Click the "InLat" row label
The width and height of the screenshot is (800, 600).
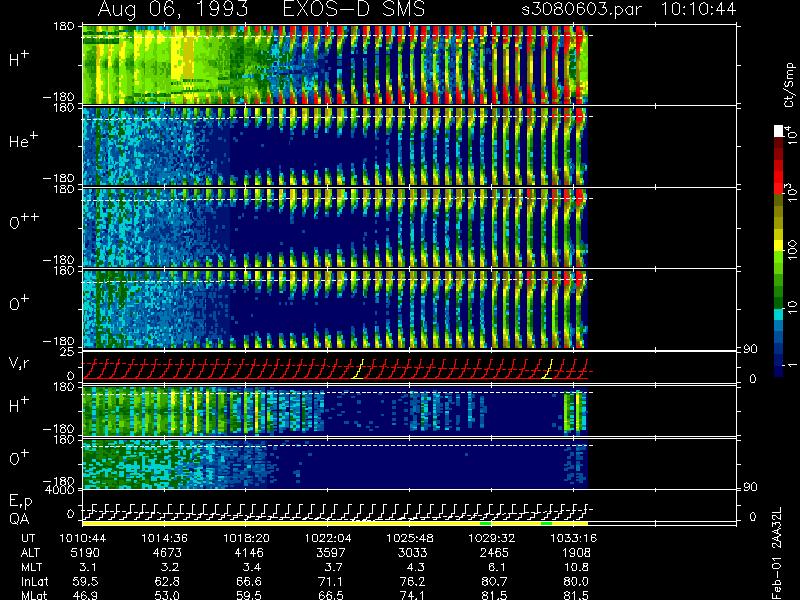[x=35, y=581]
